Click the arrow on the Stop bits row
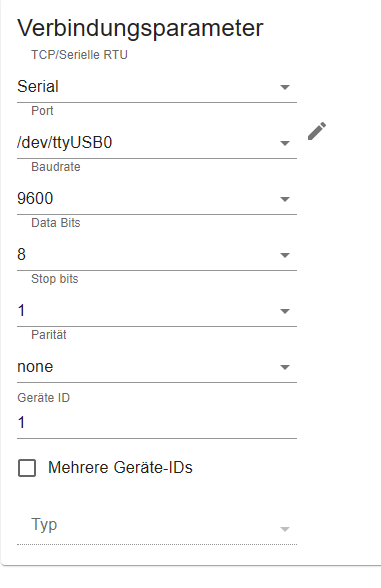Viewport: 381px width, 588px height. click(x=285, y=311)
